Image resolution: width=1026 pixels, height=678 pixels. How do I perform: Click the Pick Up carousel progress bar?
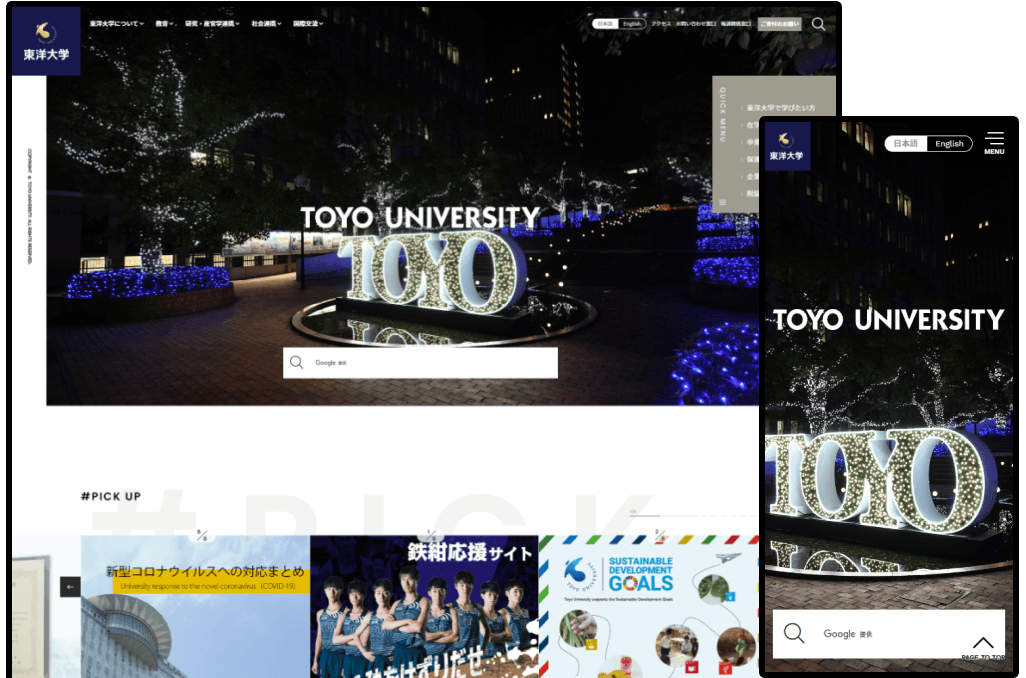[x=694, y=516]
